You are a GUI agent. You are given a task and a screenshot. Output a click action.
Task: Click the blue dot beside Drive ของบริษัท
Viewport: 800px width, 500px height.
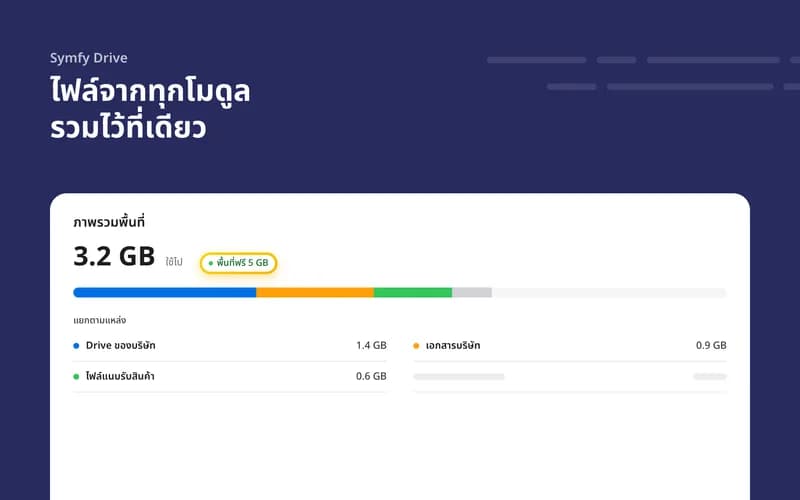point(77,346)
